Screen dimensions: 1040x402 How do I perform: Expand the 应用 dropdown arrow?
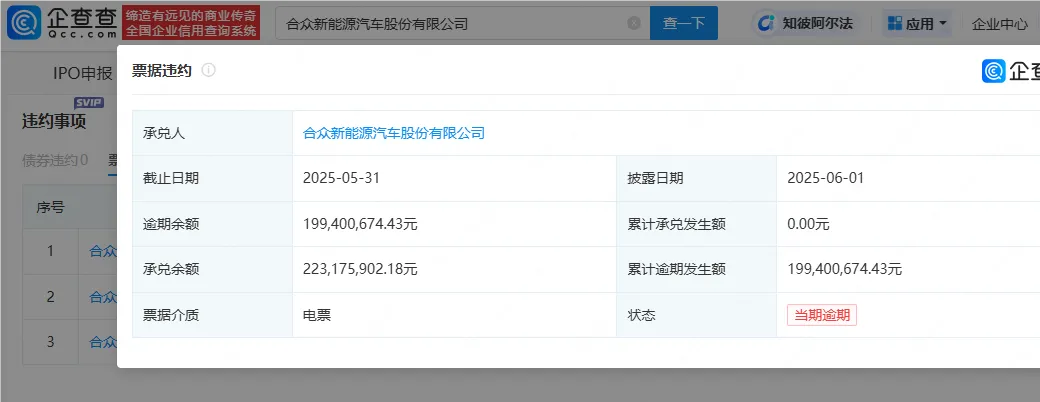point(943,23)
